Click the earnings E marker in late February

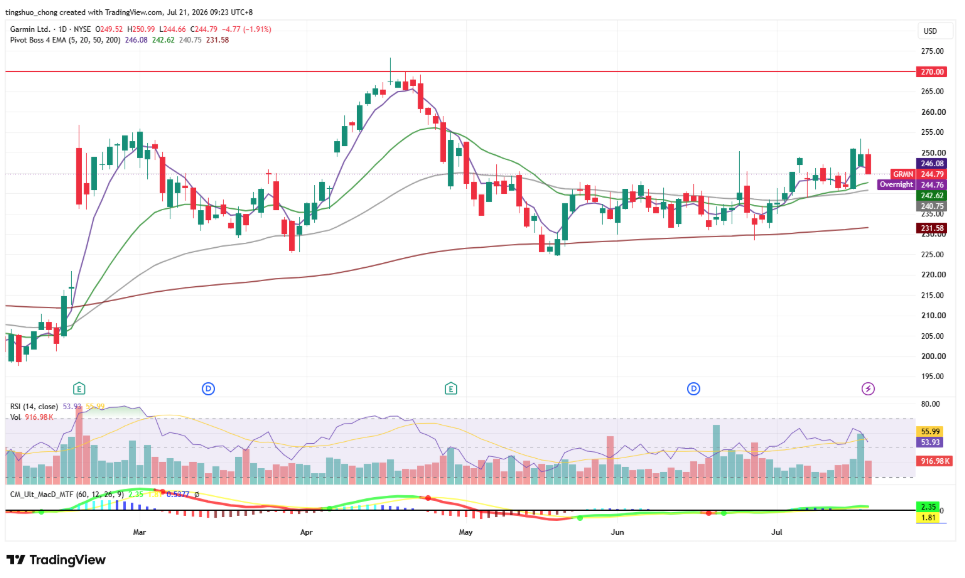point(78,388)
